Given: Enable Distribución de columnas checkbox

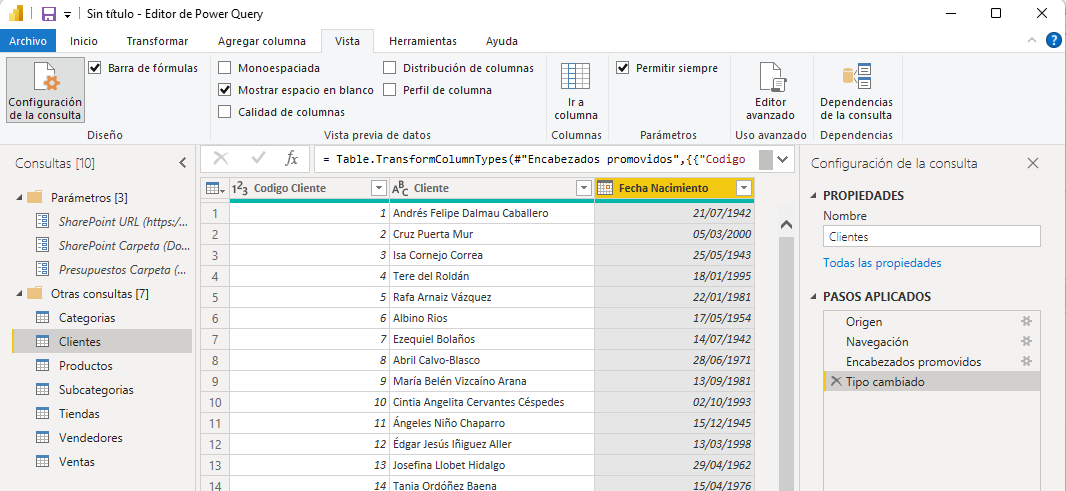Looking at the screenshot, I should [x=390, y=68].
